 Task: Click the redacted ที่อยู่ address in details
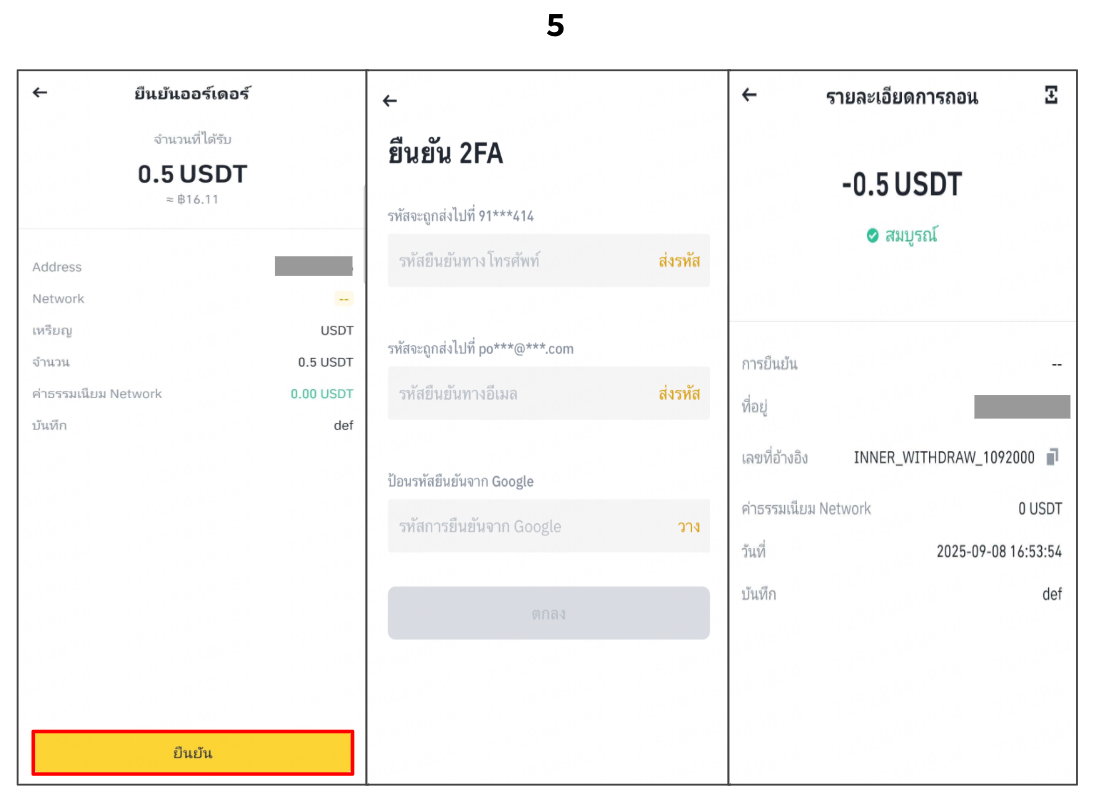click(1021, 407)
